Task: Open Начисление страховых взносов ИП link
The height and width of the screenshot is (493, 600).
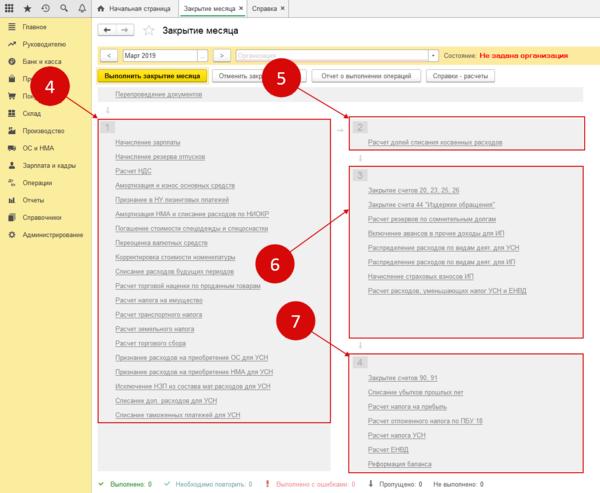Action: click(421, 276)
